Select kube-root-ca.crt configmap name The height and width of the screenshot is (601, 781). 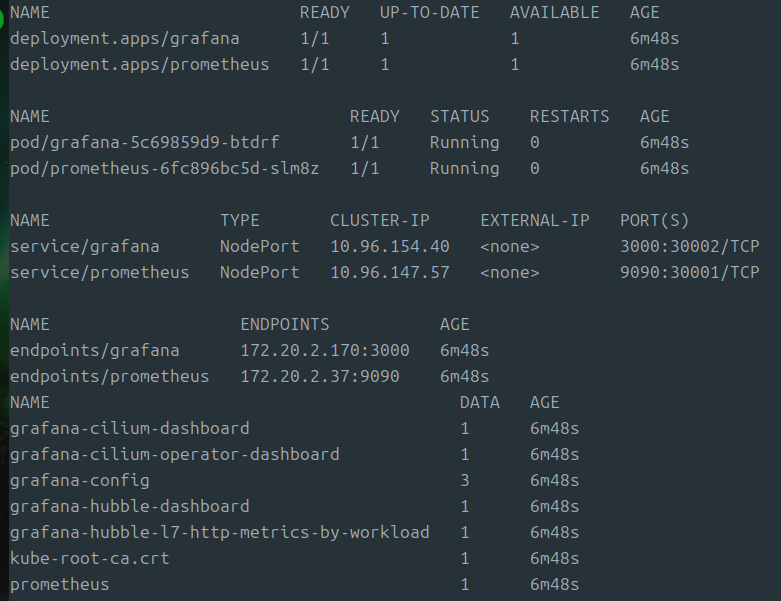pyautogui.click(x=90, y=559)
